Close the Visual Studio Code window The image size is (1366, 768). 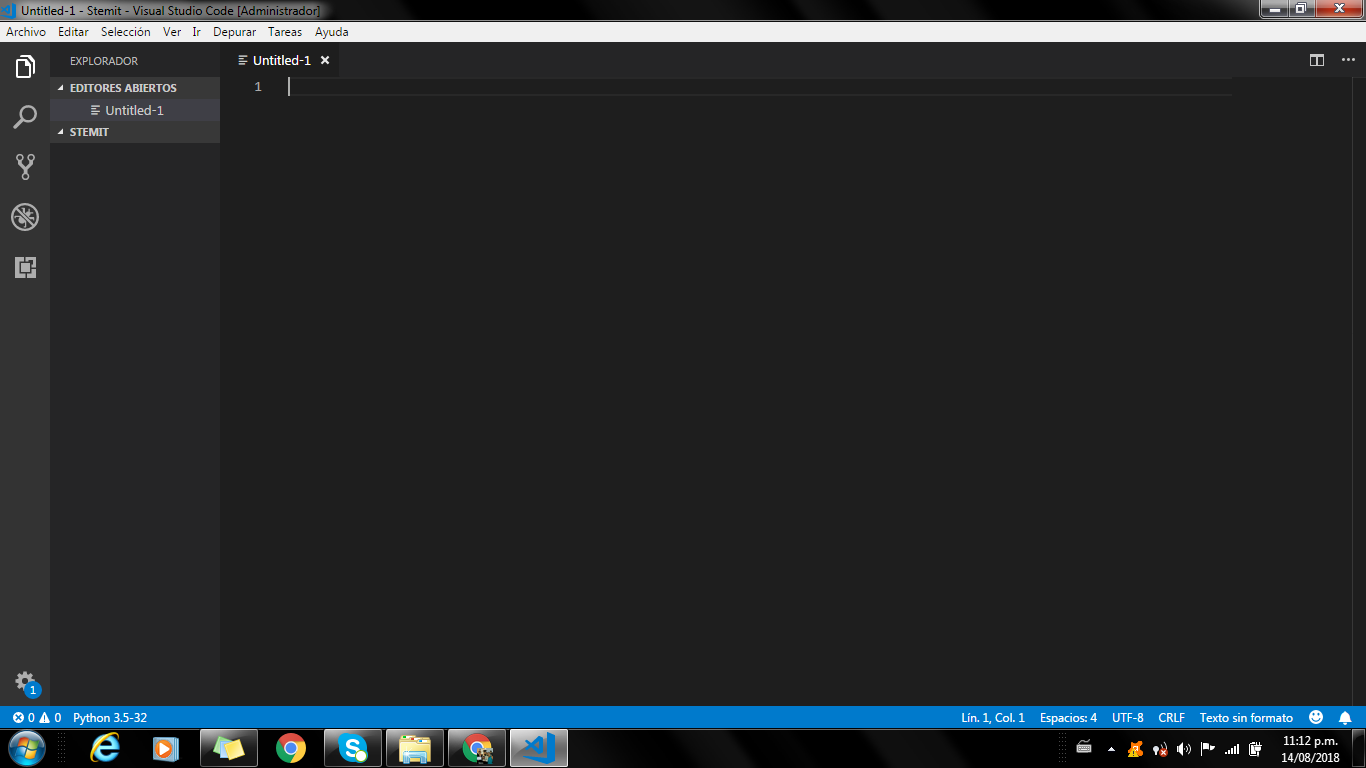[x=1337, y=9]
